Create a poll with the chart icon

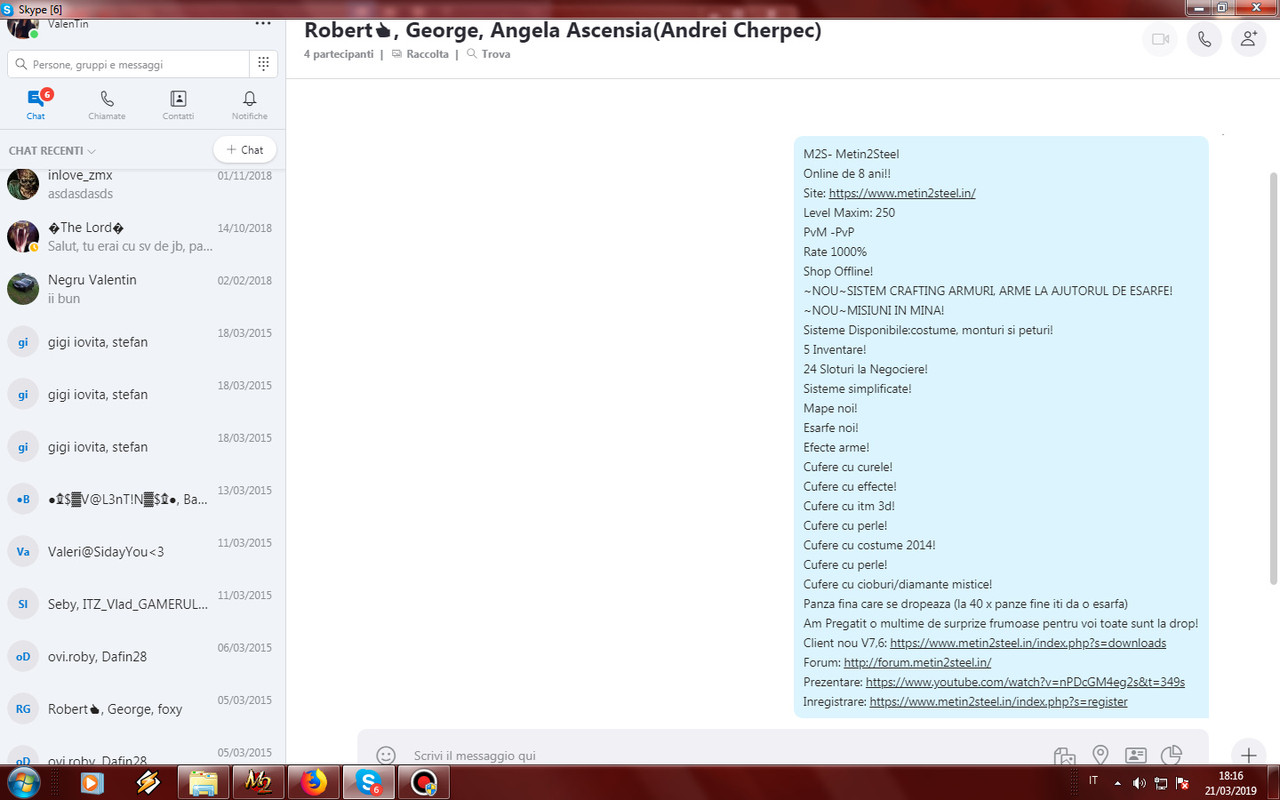click(x=1171, y=755)
